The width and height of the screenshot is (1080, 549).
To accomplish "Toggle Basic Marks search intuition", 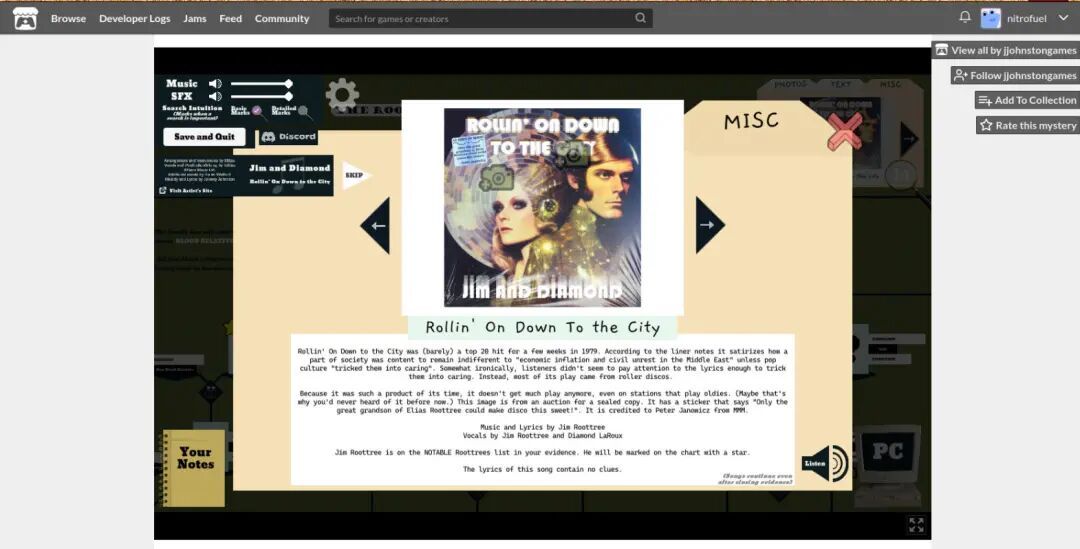I will [257, 110].
